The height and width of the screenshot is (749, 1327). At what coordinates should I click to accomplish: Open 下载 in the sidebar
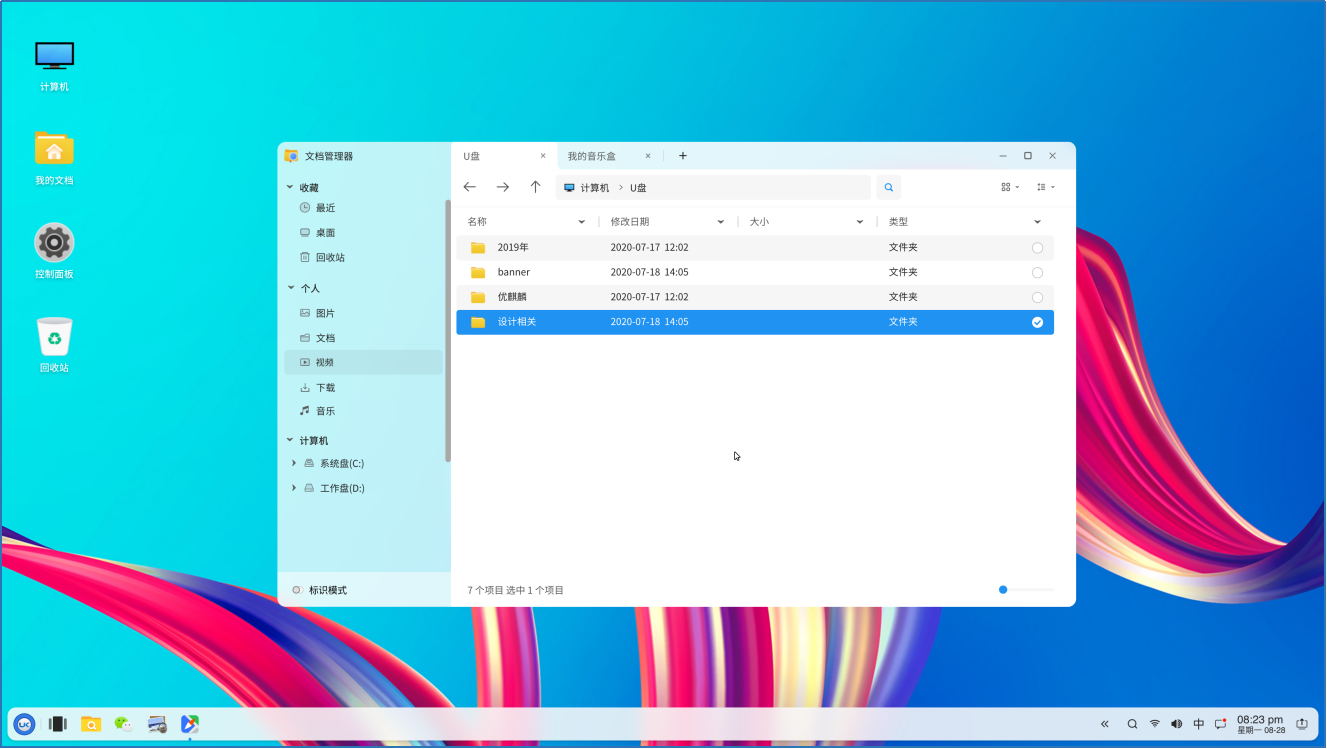(325, 387)
